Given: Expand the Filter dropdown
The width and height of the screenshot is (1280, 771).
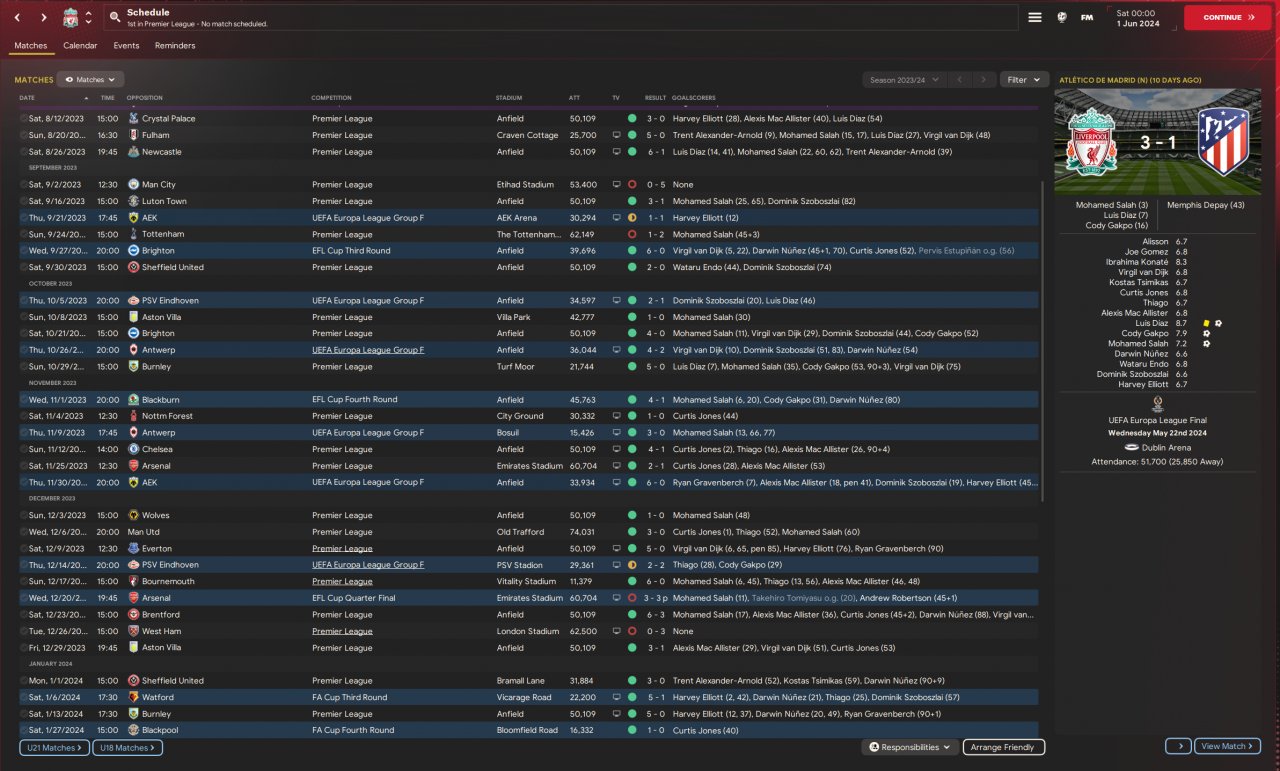Looking at the screenshot, I should pos(1023,80).
